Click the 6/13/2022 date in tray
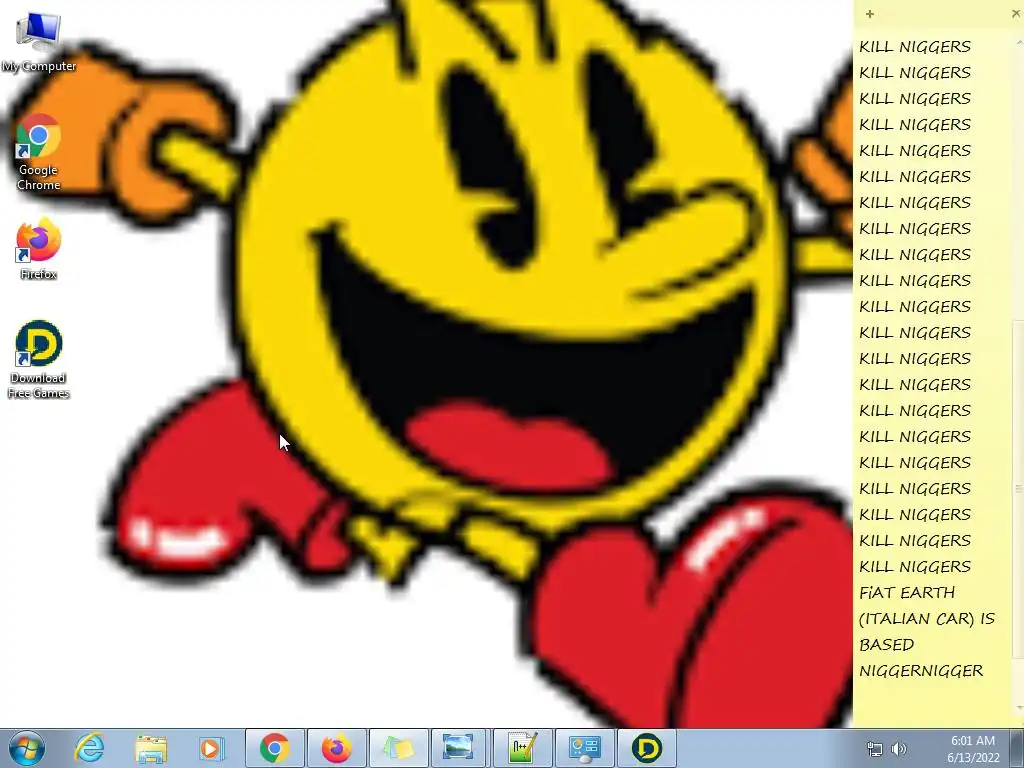 973,758
